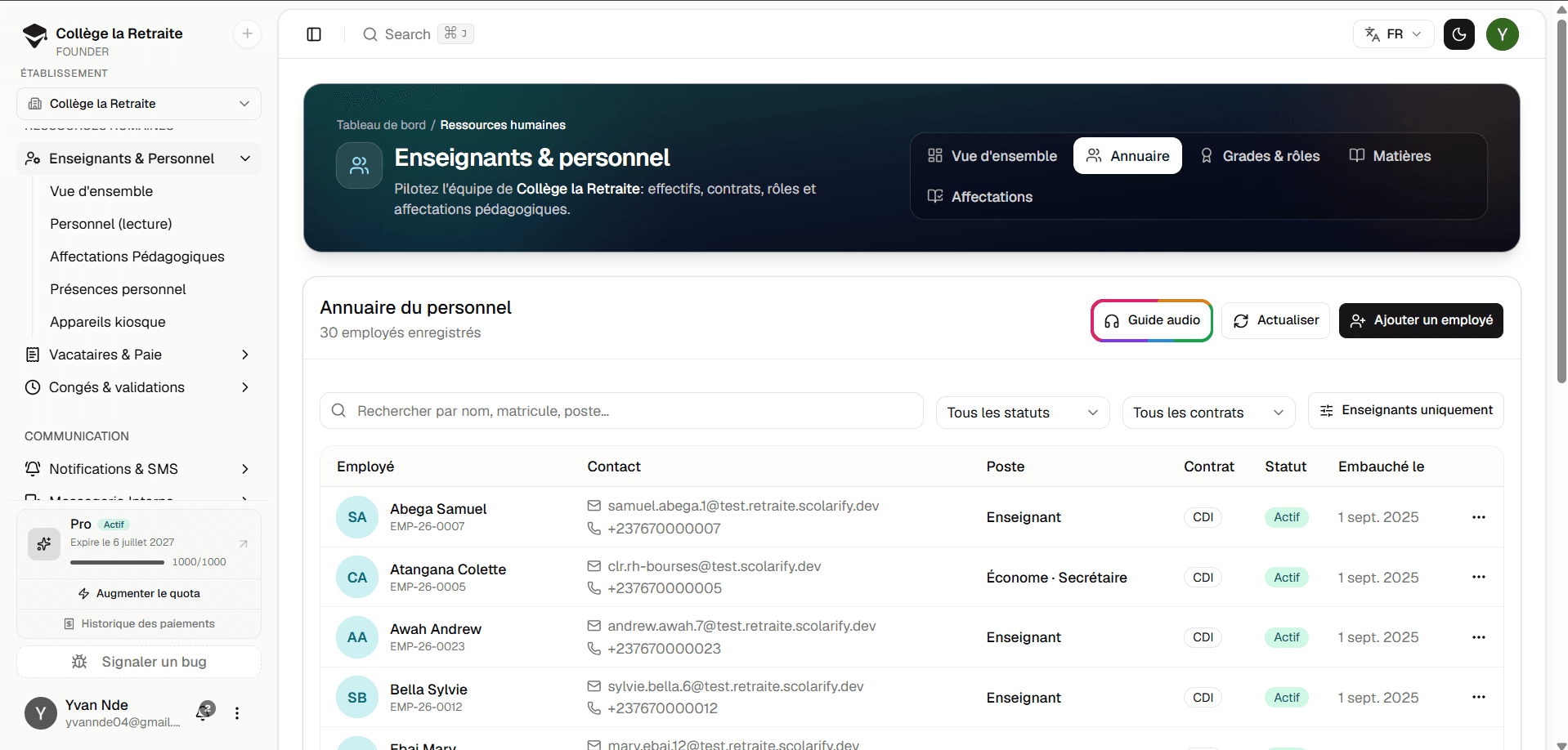Image resolution: width=1568 pixels, height=750 pixels.
Task: Click the email icon in Abega Samuel row
Action: tap(594, 506)
